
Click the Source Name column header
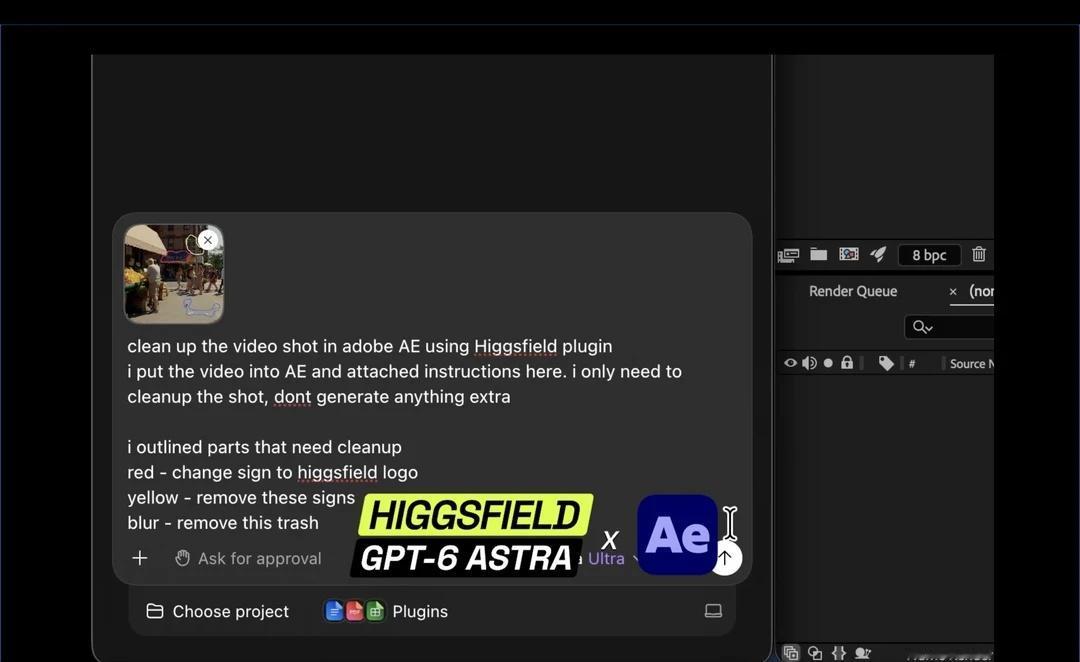[971, 364]
